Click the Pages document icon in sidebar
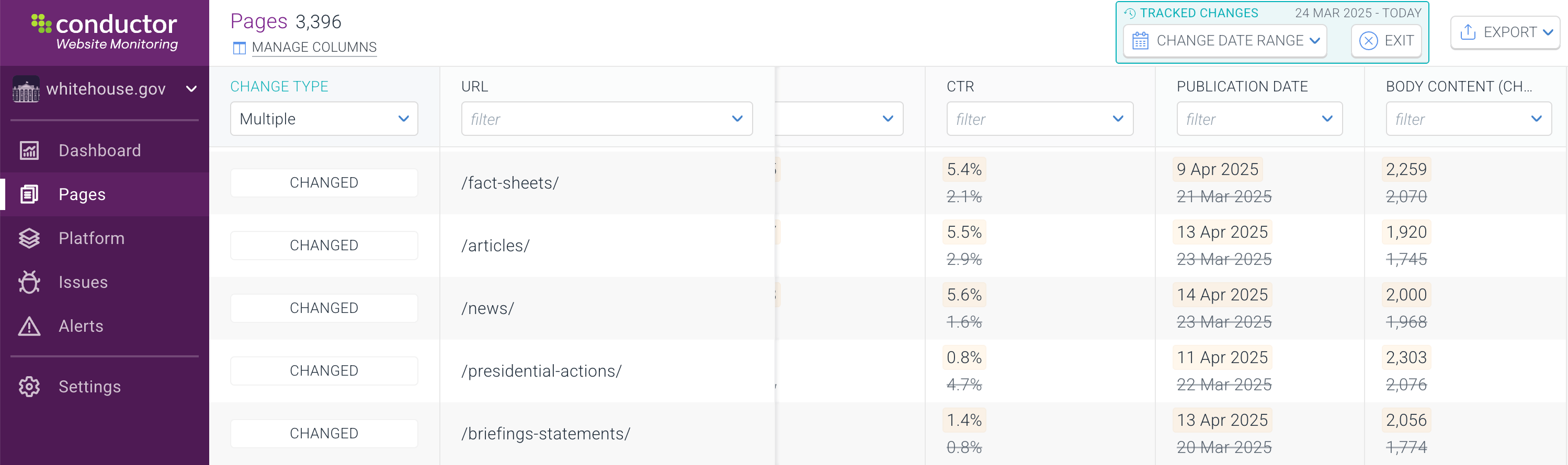Image resolution: width=1568 pixels, height=465 pixels. [29, 194]
